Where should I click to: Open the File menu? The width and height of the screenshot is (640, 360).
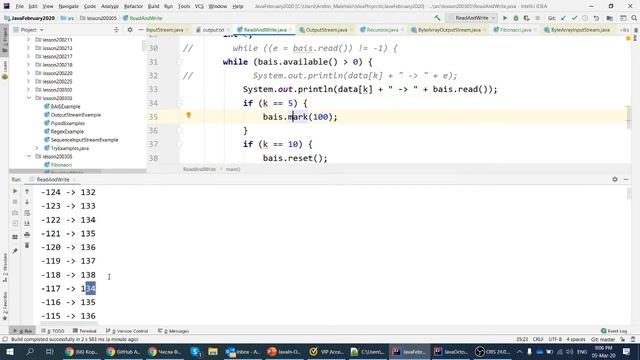[x=19, y=6]
